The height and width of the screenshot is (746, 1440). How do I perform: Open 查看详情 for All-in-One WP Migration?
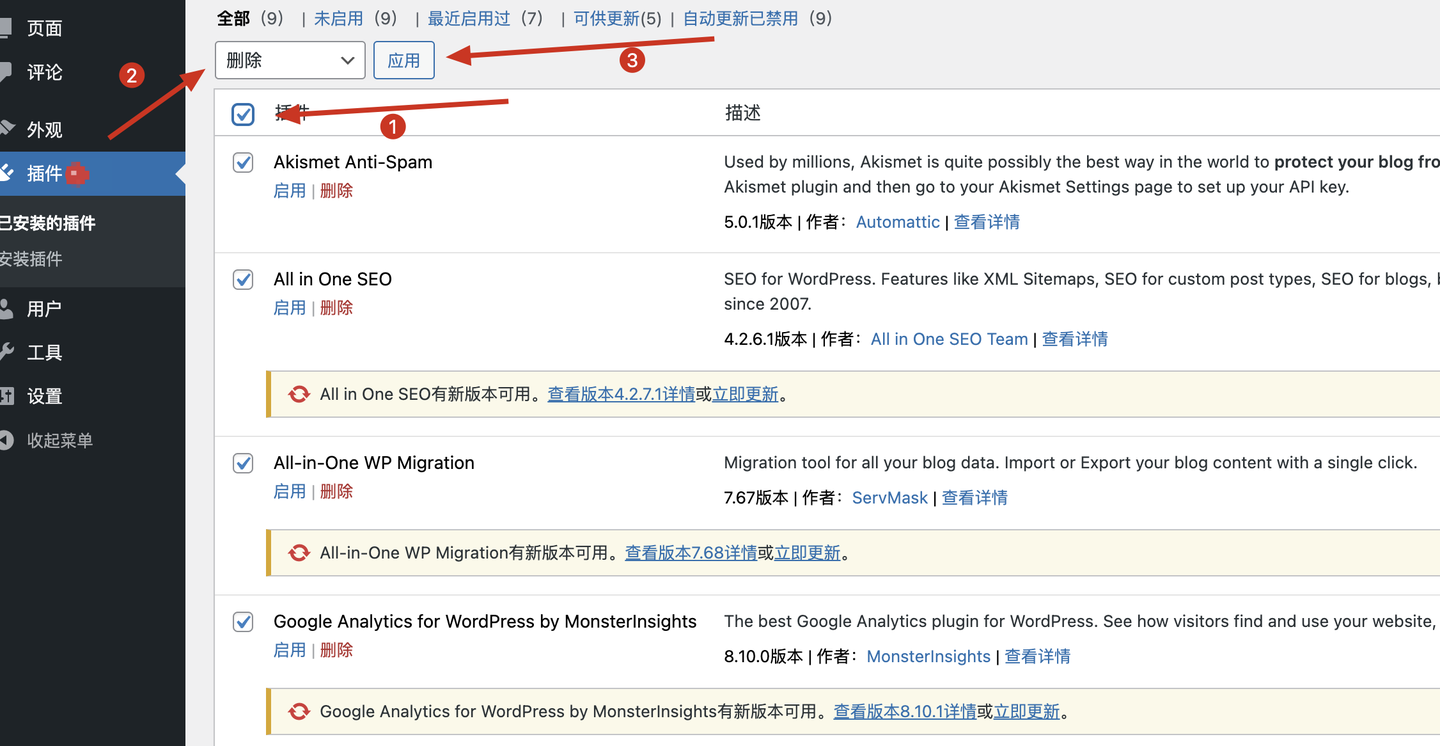[x=975, y=498]
